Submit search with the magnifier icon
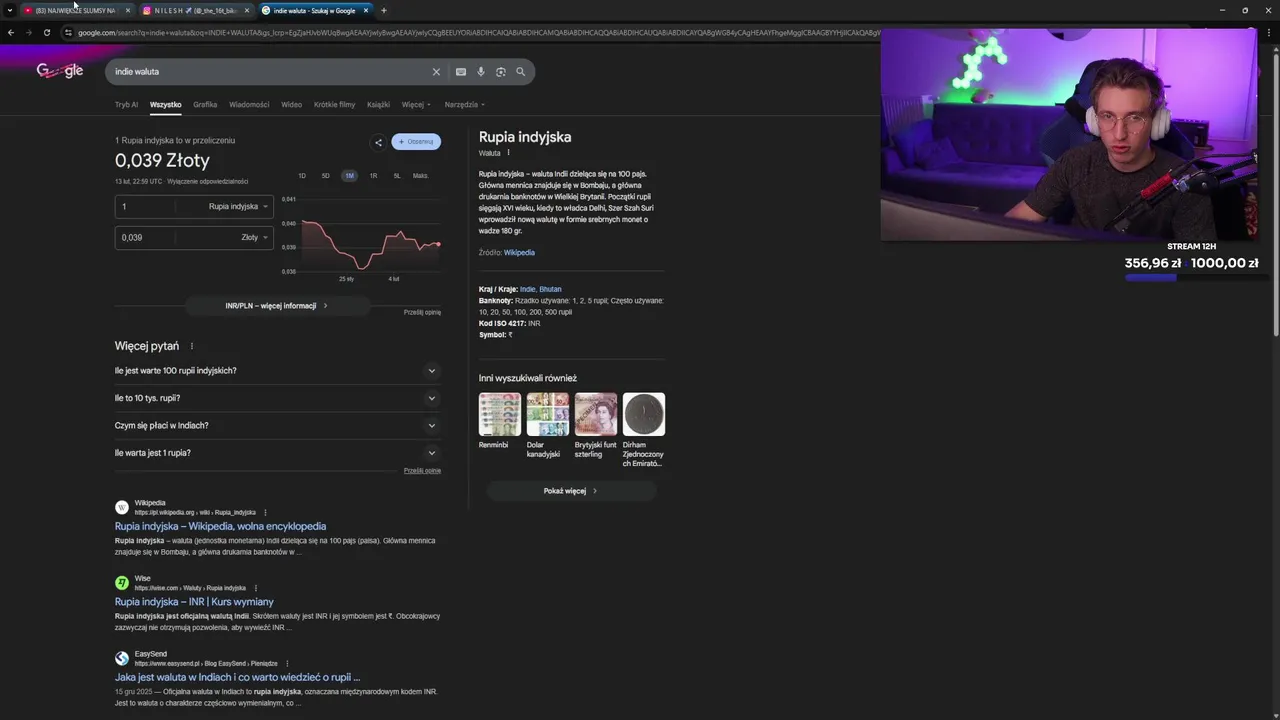This screenshot has height=720, width=1280. coord(520,72)
